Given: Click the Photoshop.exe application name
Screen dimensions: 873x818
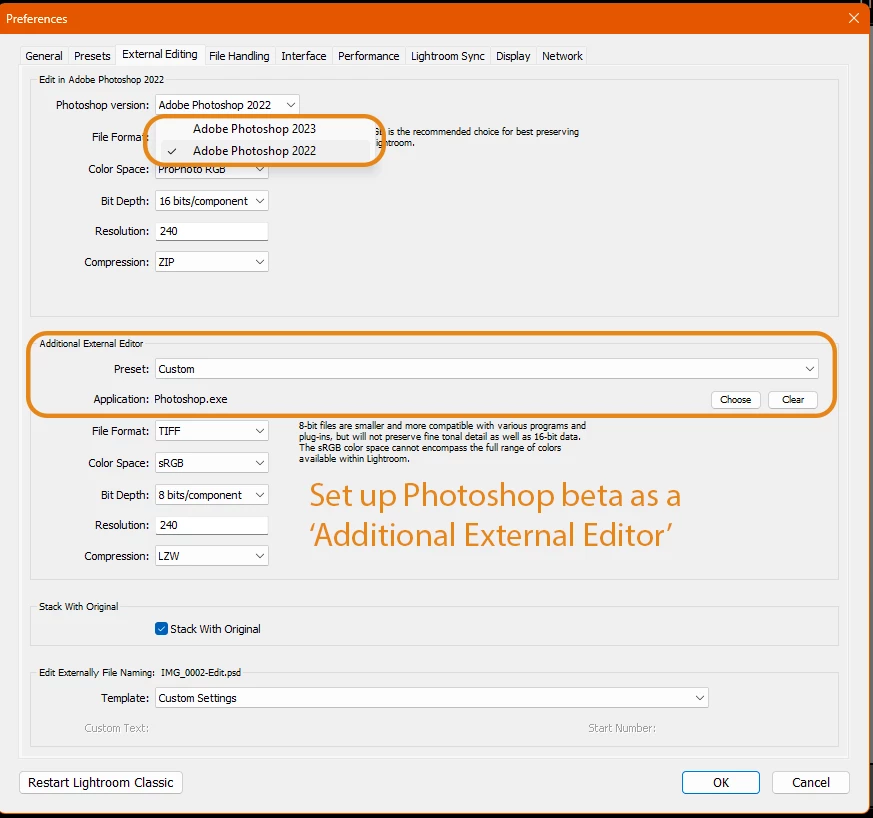Looking at the screenshot, I should click(x=190, y=399).
